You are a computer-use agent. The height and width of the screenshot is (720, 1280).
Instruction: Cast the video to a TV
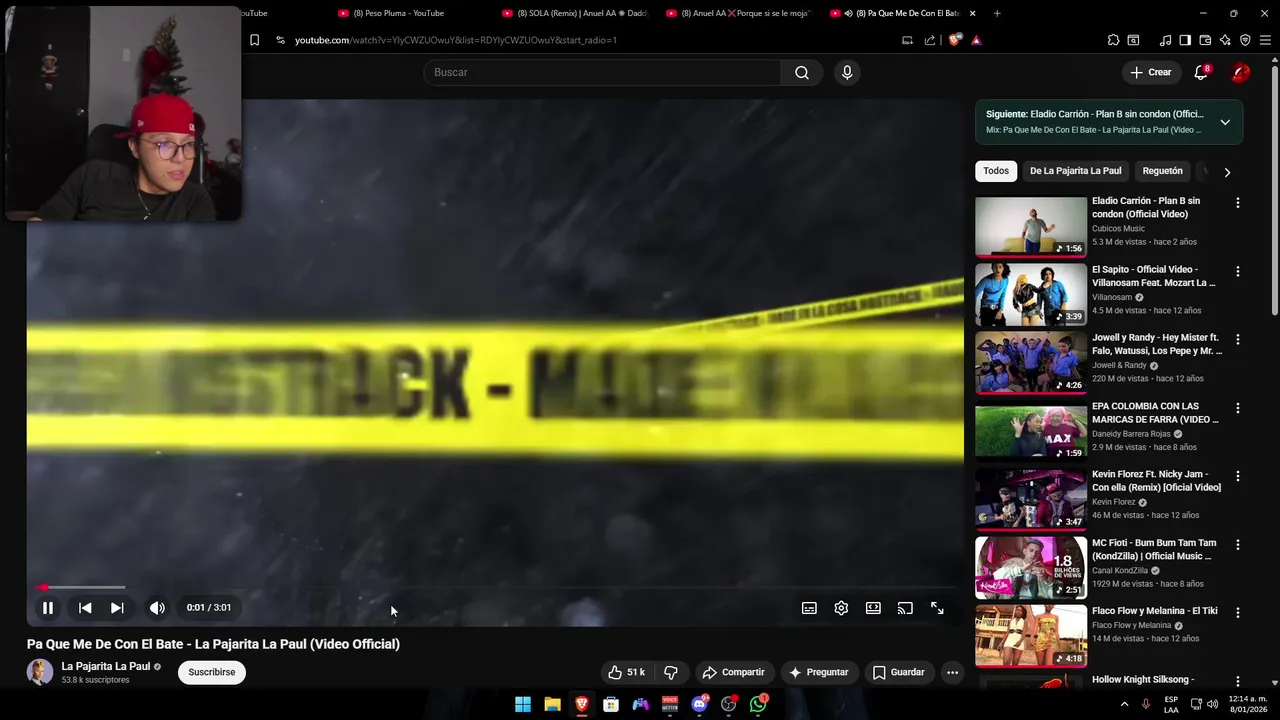point(905,608)
